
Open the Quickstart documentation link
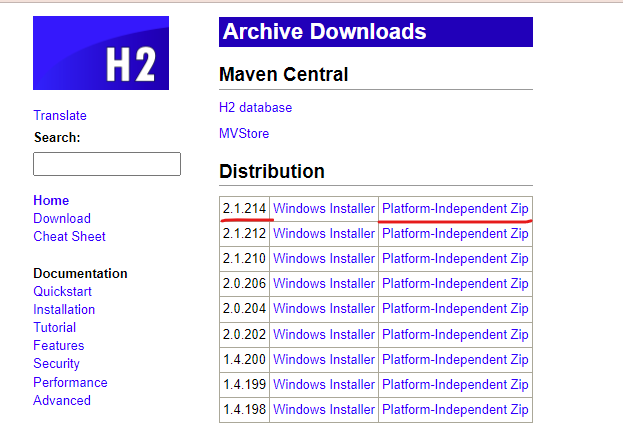[63, 291]
